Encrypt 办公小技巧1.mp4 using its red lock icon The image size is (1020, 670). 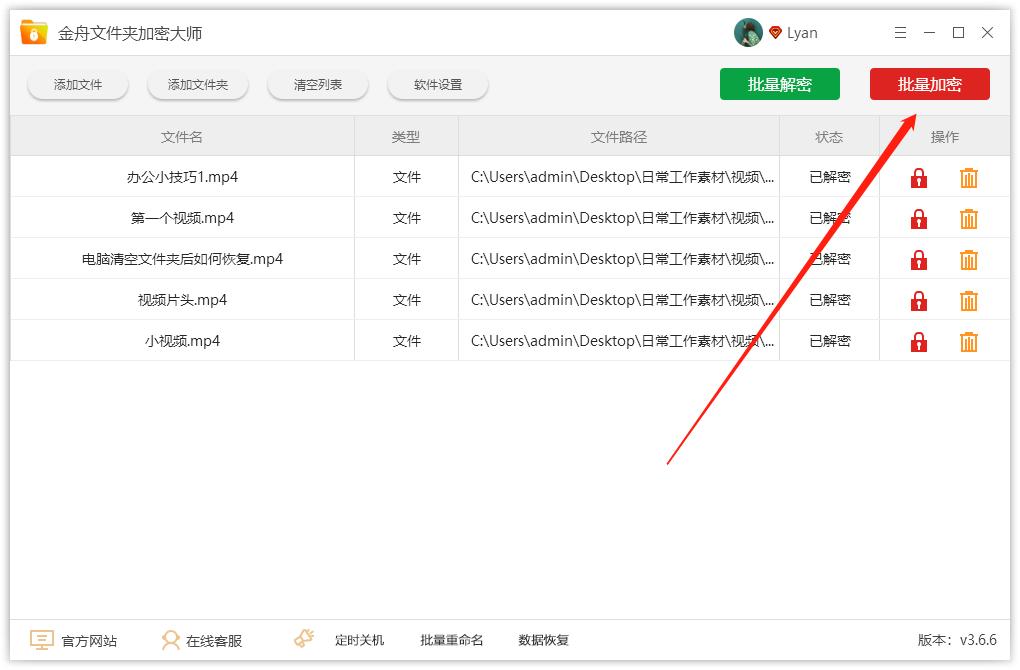pyautogui.click(x=918, y=177)
